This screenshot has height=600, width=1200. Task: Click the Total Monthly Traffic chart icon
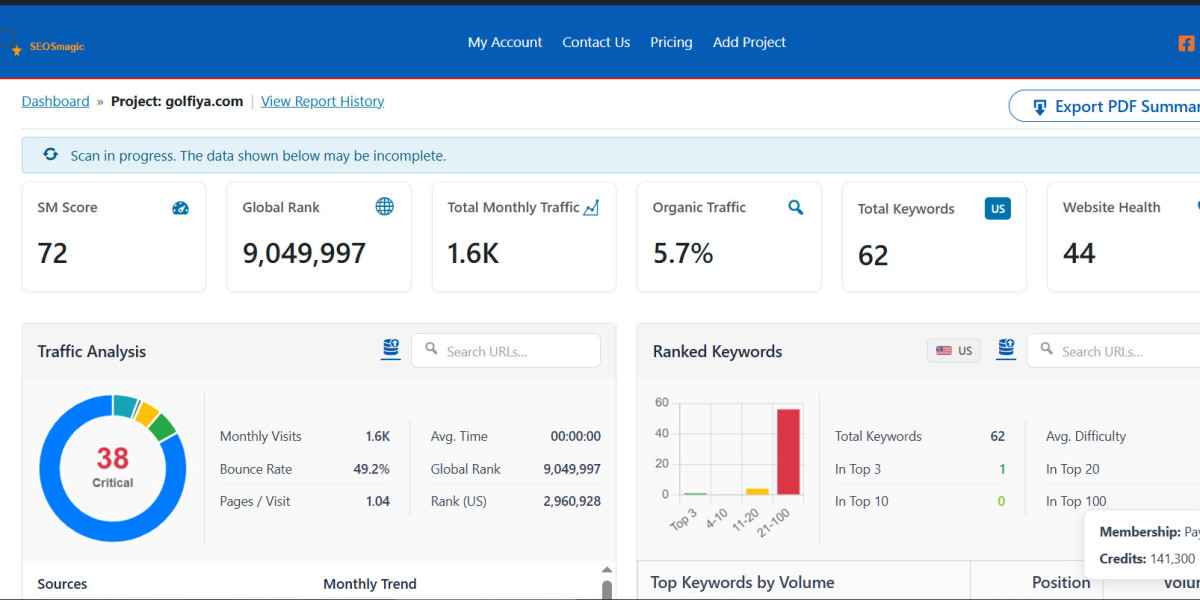pos(591,208)
